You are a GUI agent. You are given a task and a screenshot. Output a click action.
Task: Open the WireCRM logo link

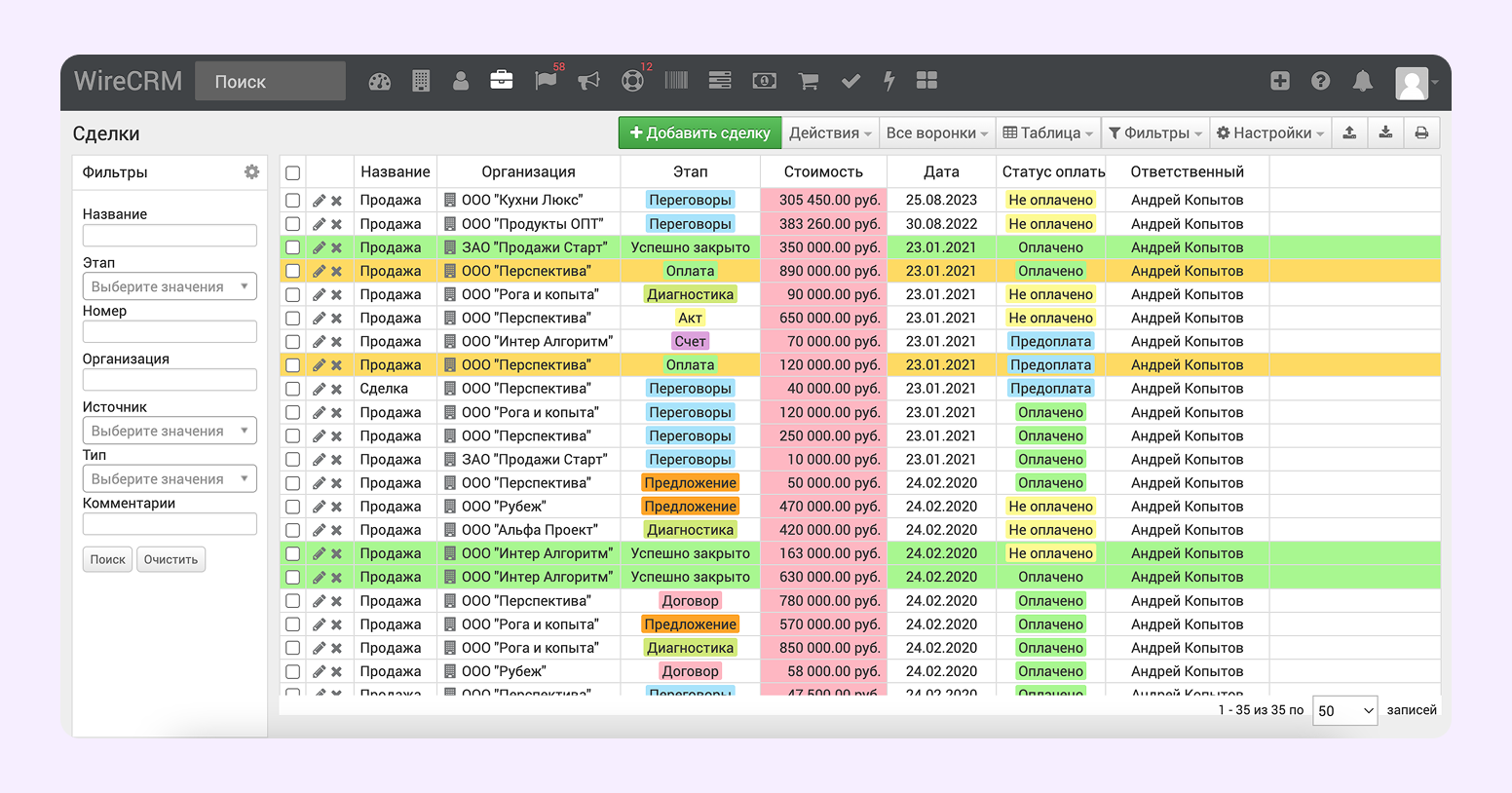pyautogui.click(x=128, y=81)
